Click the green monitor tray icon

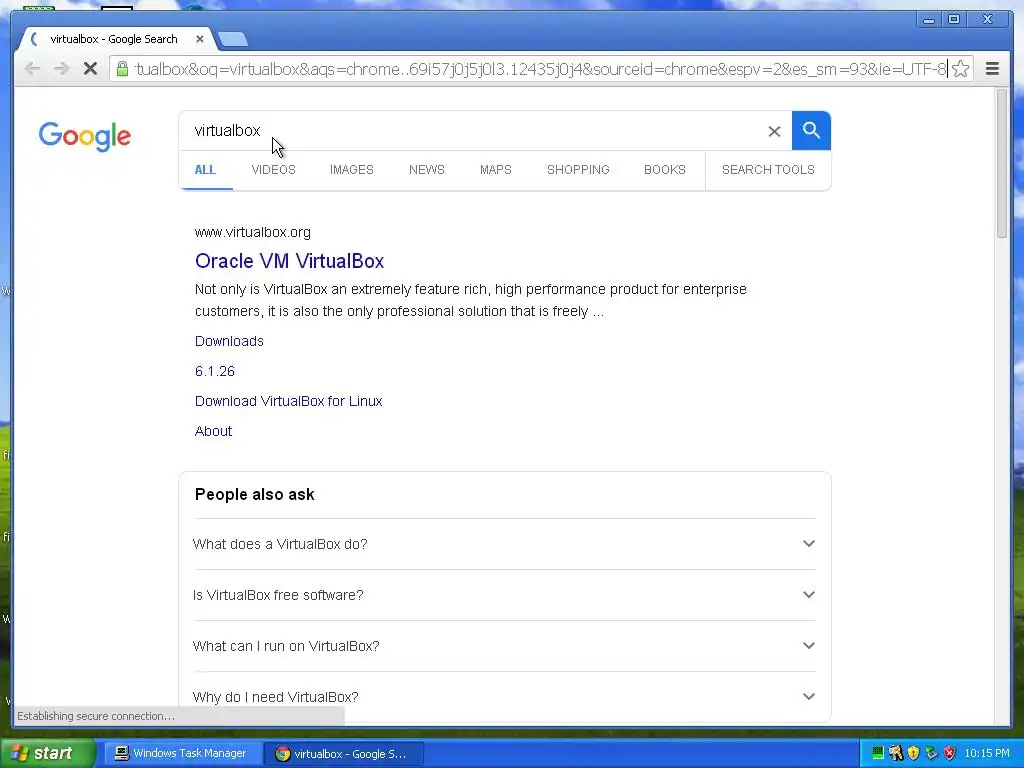[x=878, y=753]
